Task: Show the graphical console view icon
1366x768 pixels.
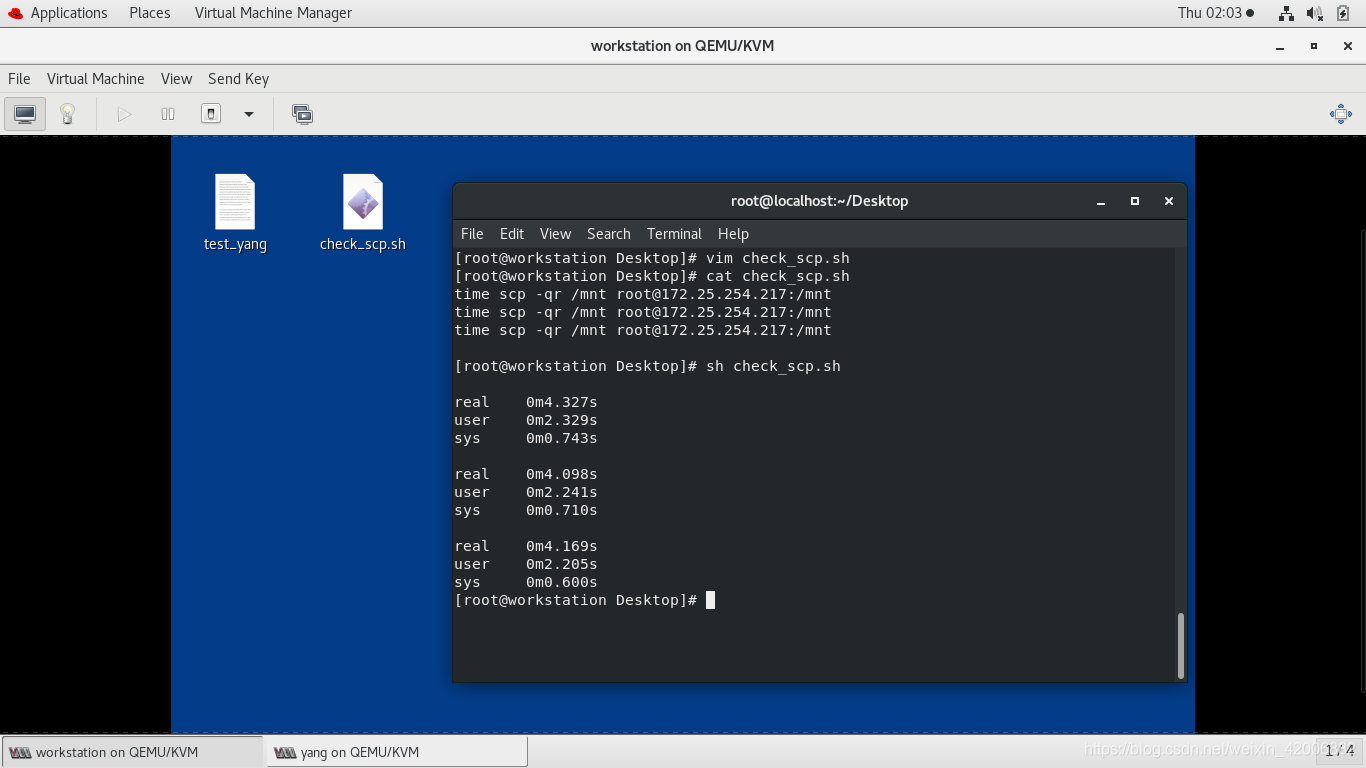Action: (25, 114)
